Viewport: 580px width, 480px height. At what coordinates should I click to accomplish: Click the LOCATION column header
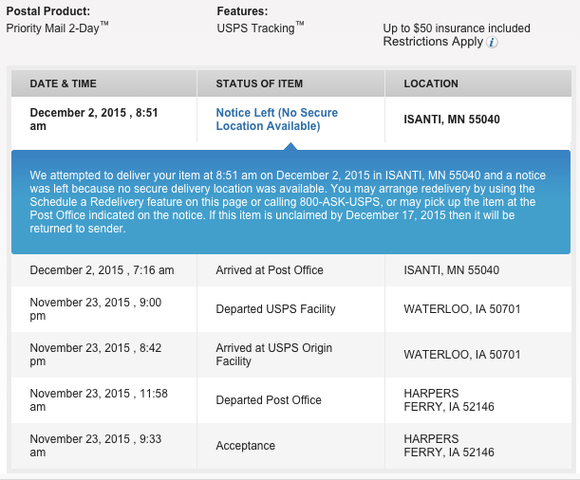(431, 84)
